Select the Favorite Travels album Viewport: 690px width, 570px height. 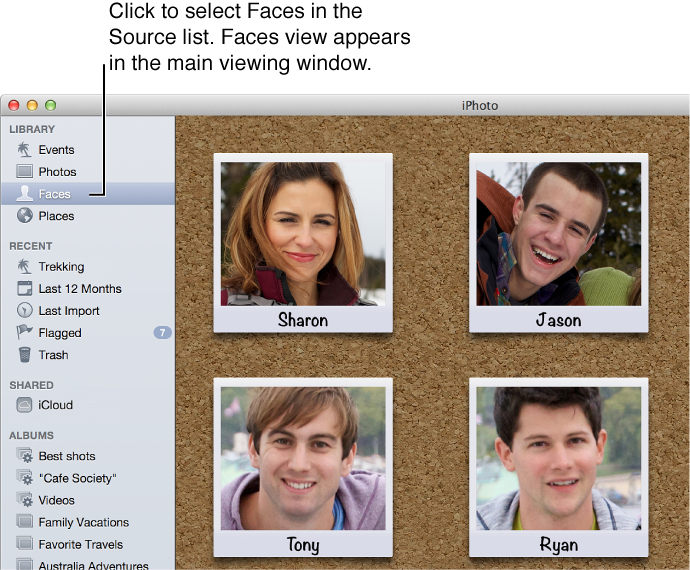(x=80, y=544)
